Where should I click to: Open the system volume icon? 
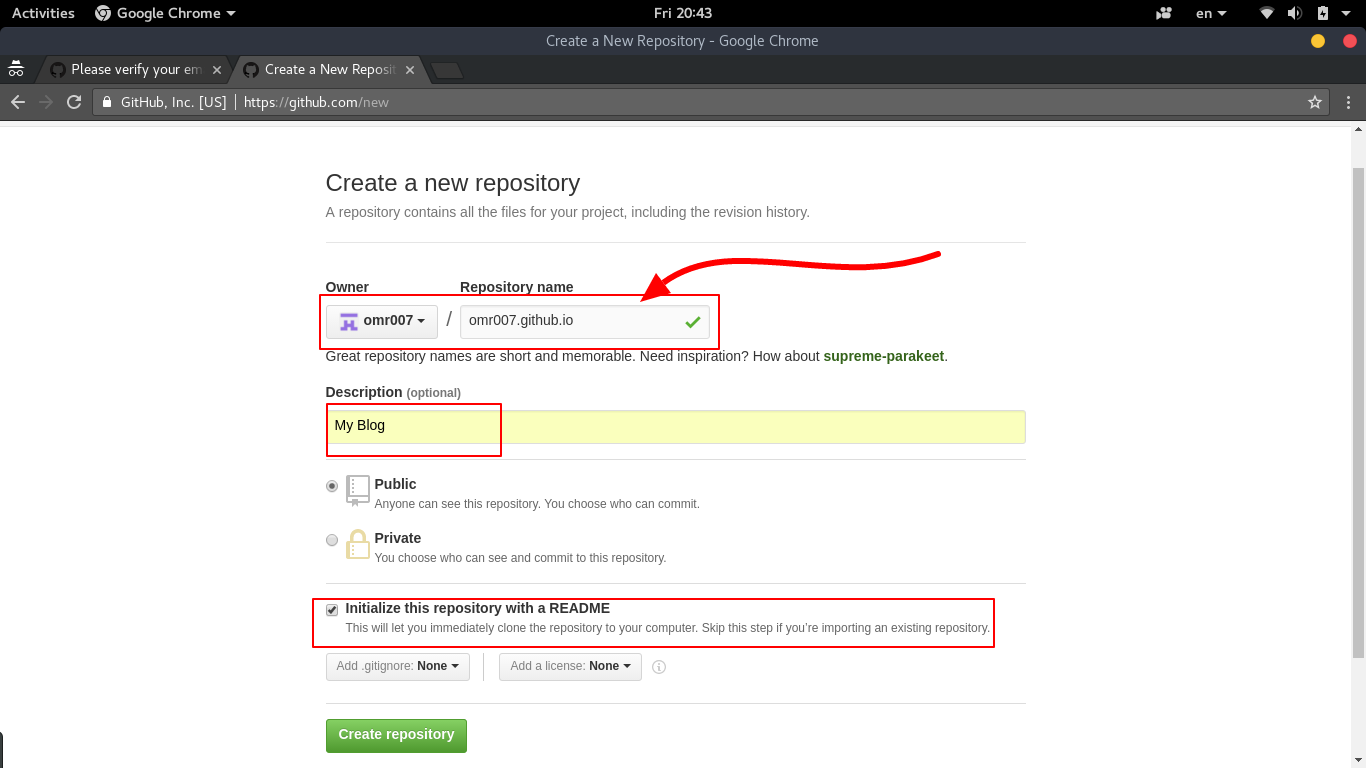[1294, 13]
